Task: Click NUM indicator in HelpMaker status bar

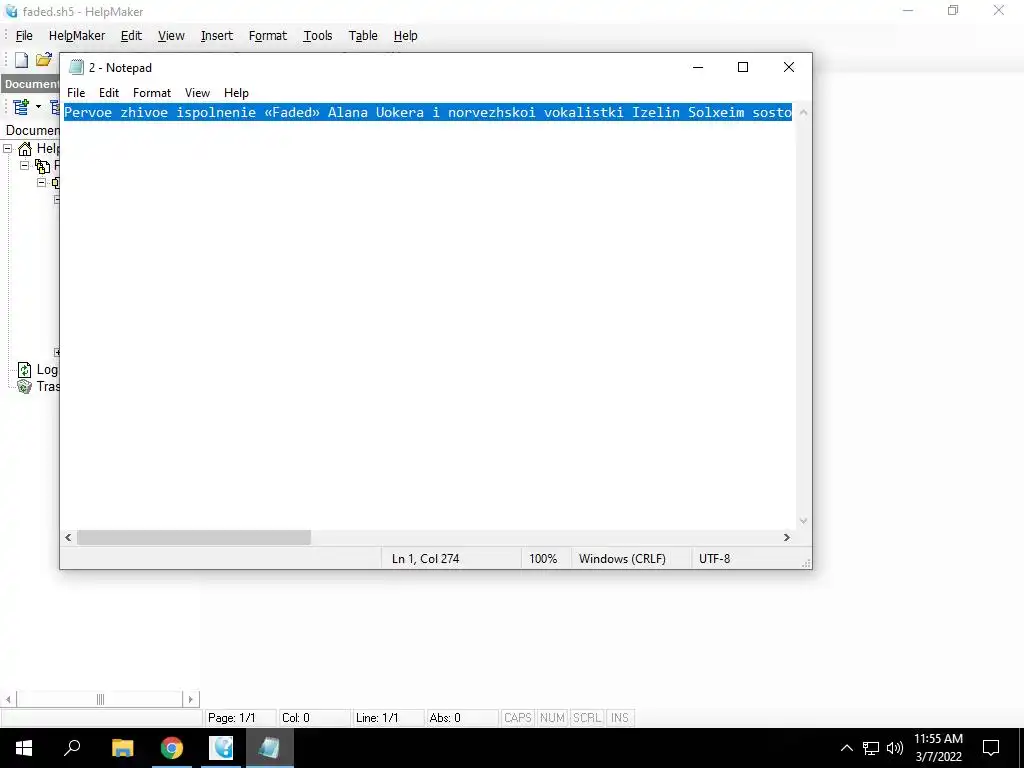Action: click(552, 718)
